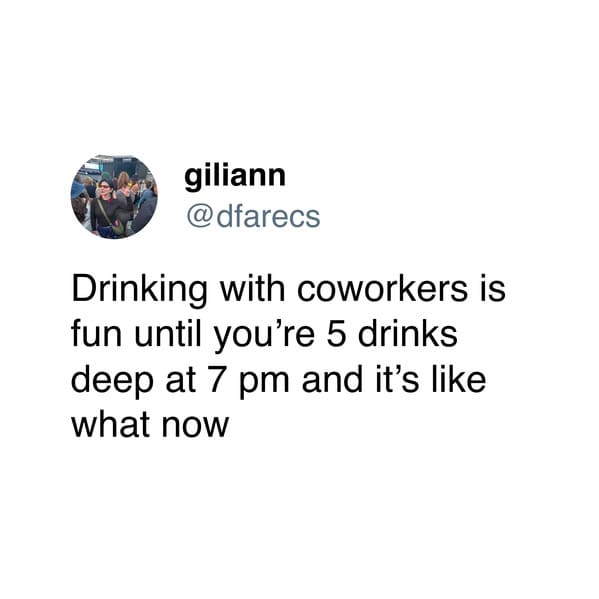Click the word you're in the tweet

[x=264, y=337]
